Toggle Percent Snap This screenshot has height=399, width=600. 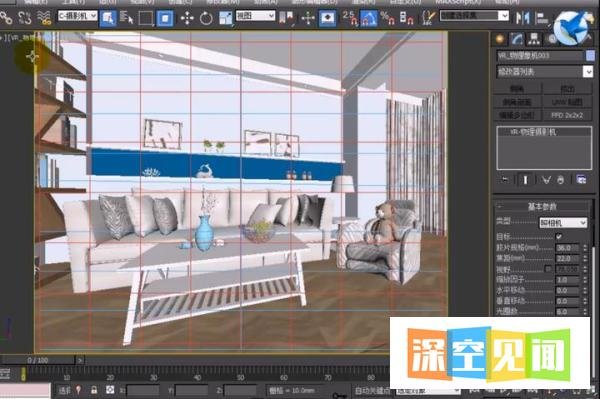[387, 18]
